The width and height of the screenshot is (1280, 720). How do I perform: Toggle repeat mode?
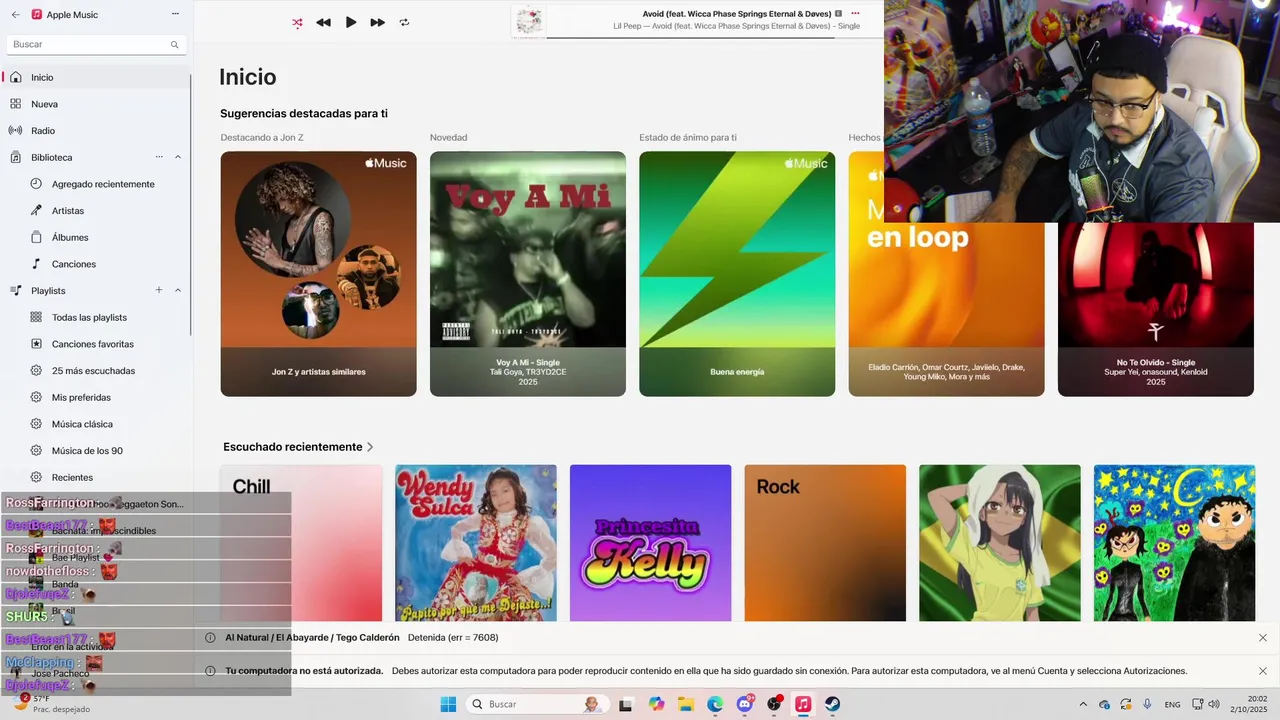click(x=404, y=22)
